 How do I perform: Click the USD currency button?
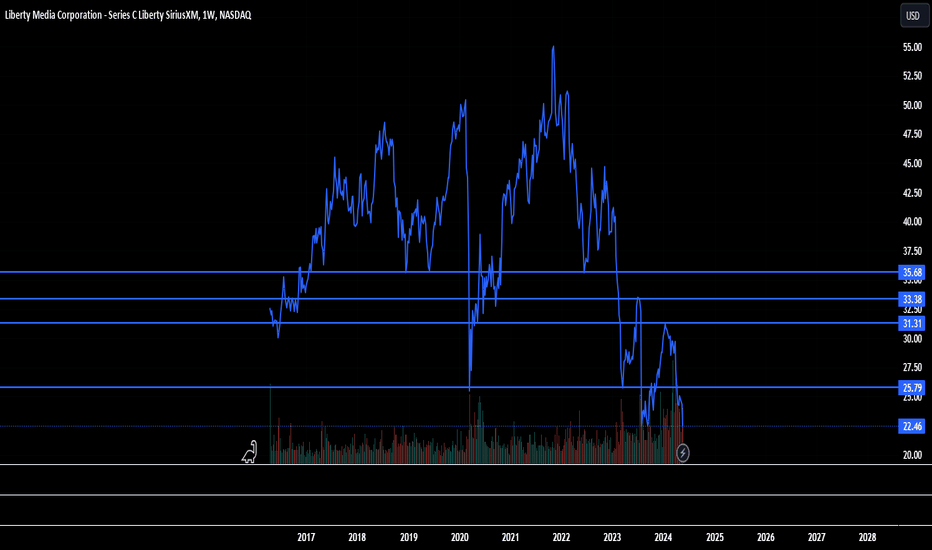pyautogui.click(x=913, y=15)
